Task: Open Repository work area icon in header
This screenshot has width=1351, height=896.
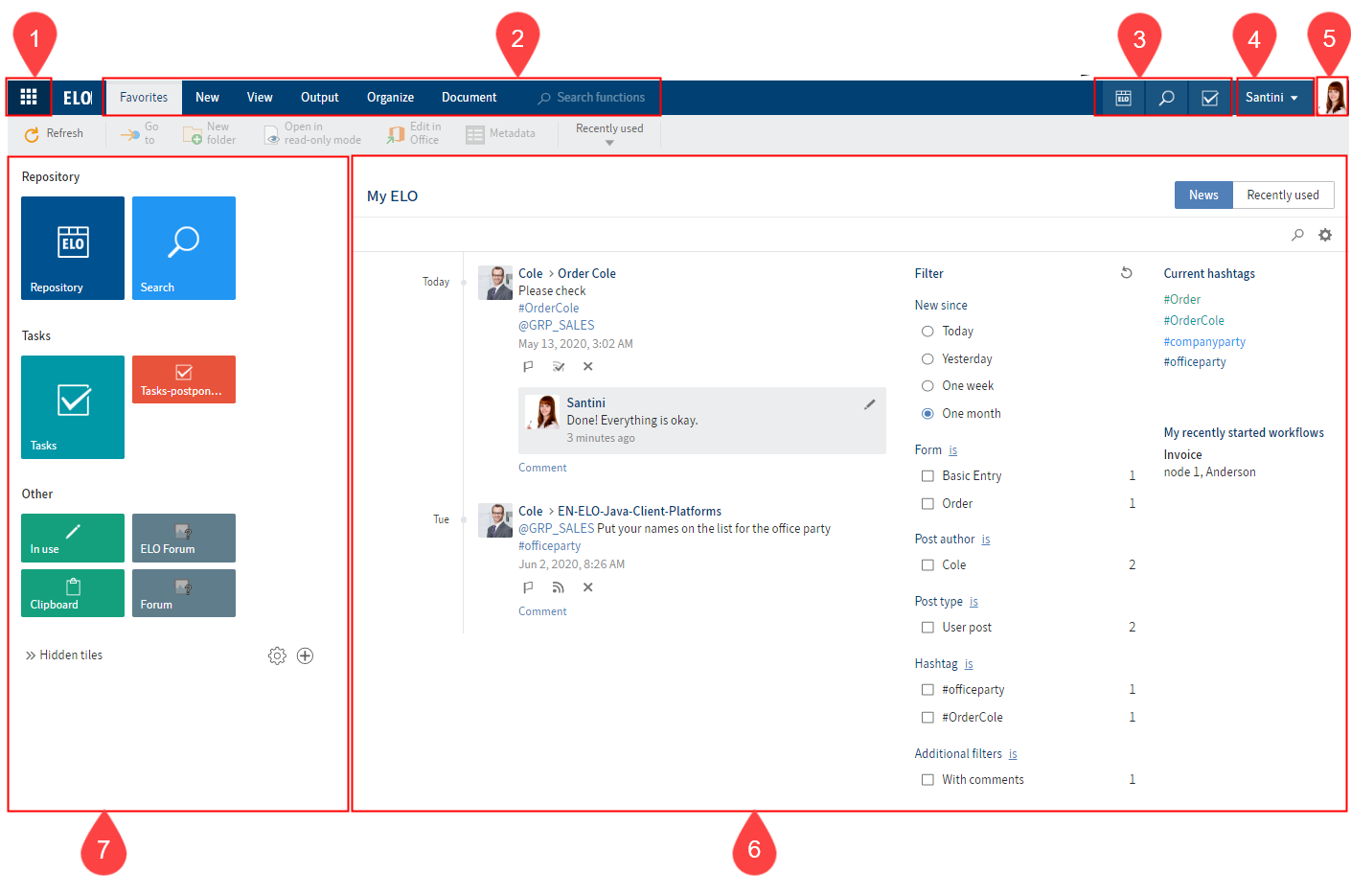Action: [1123, 98]
